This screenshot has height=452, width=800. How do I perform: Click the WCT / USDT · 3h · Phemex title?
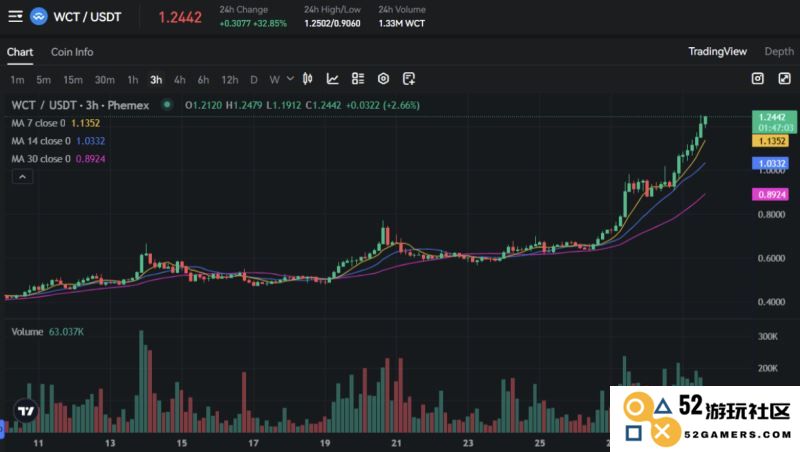80,105
